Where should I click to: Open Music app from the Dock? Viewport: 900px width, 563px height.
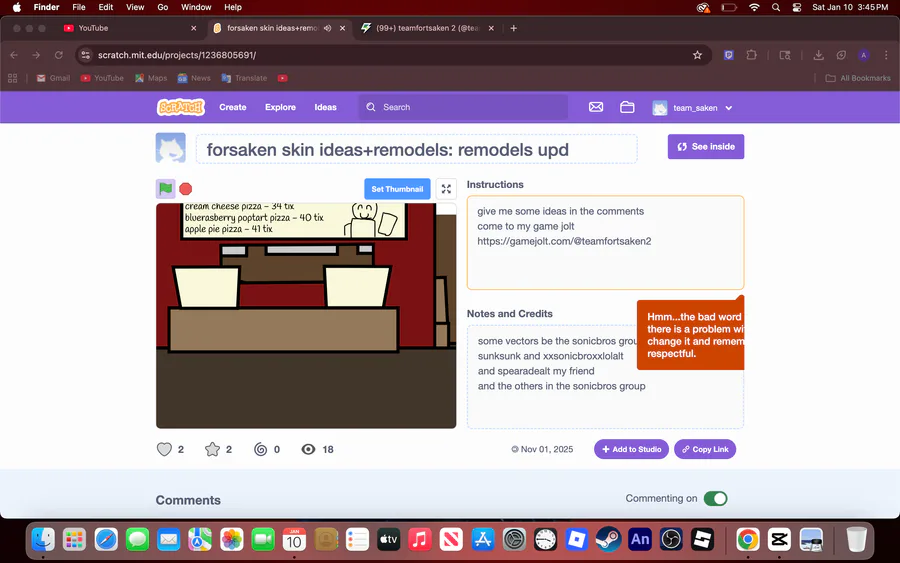[x=420, y=539]
